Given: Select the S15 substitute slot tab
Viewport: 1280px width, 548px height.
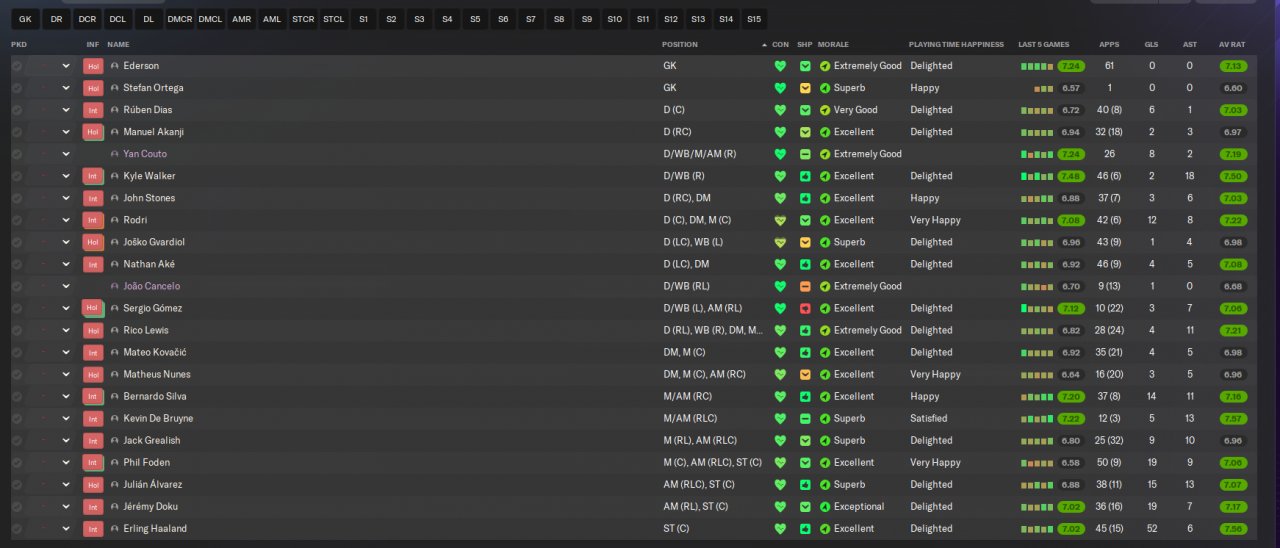Looking at the screenshot, I should click(x=753, y=19).
